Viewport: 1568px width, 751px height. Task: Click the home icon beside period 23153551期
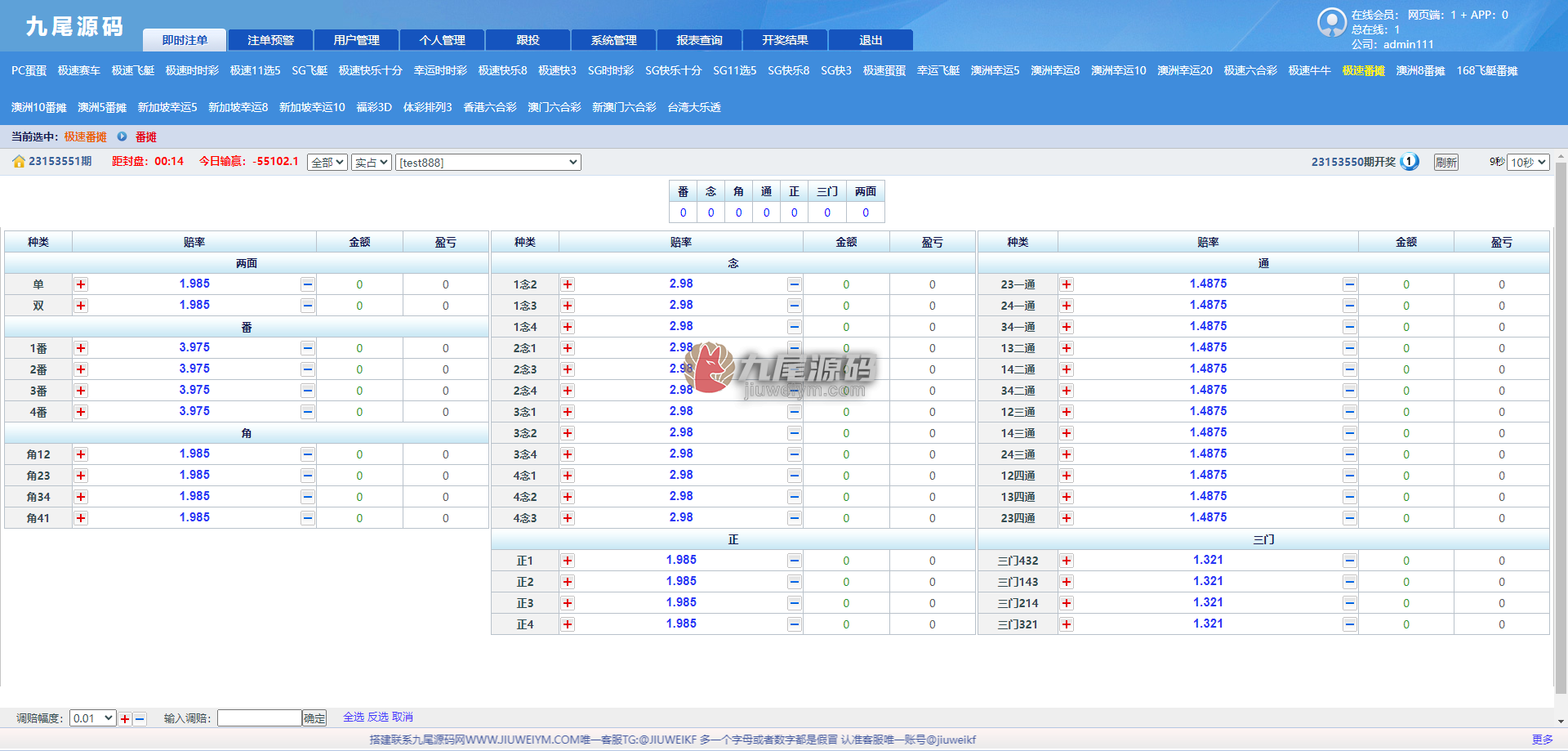point(19,162)
